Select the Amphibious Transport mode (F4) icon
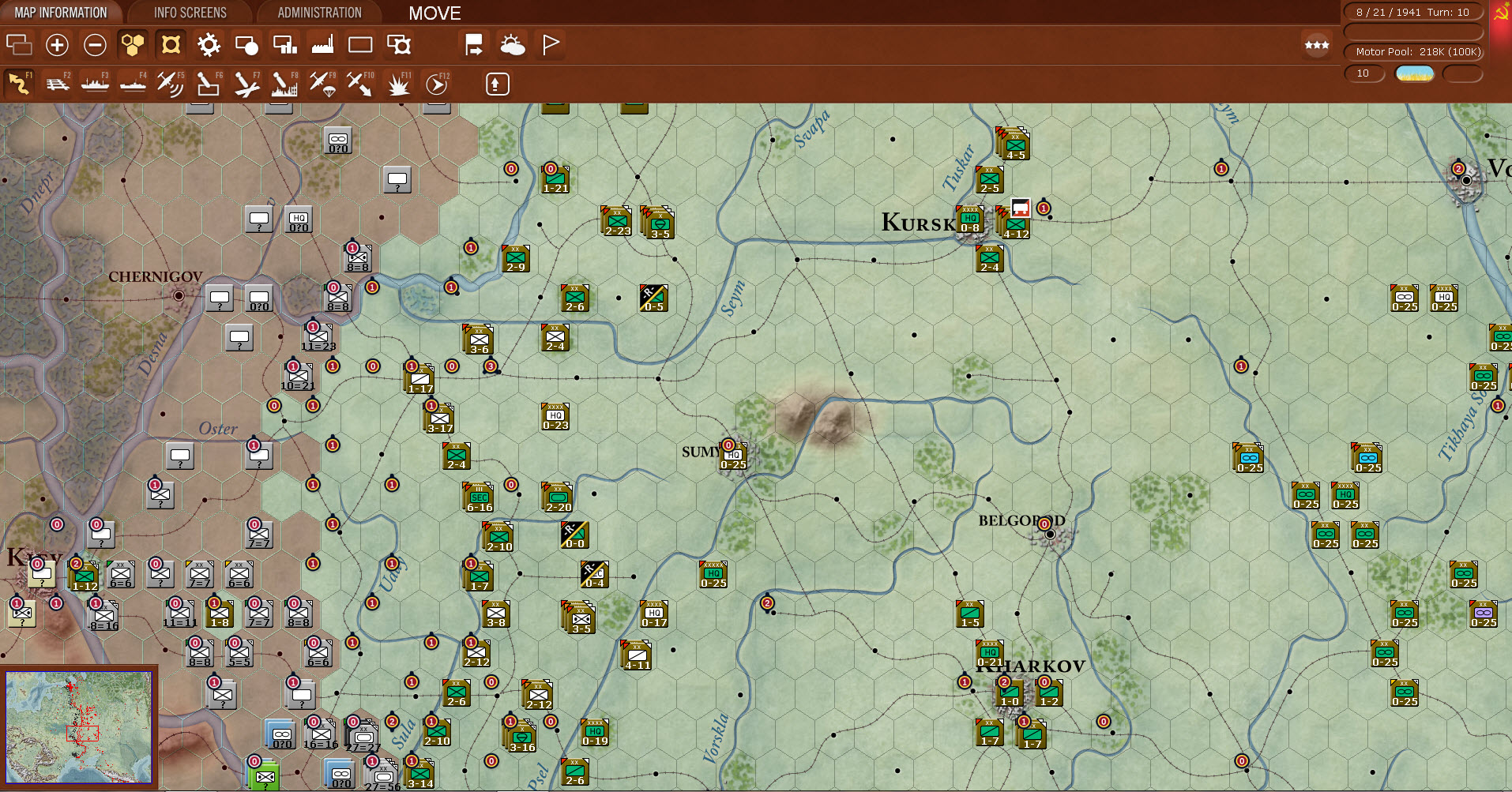This screenshot has height=792, width=1512. coord(133,84)
